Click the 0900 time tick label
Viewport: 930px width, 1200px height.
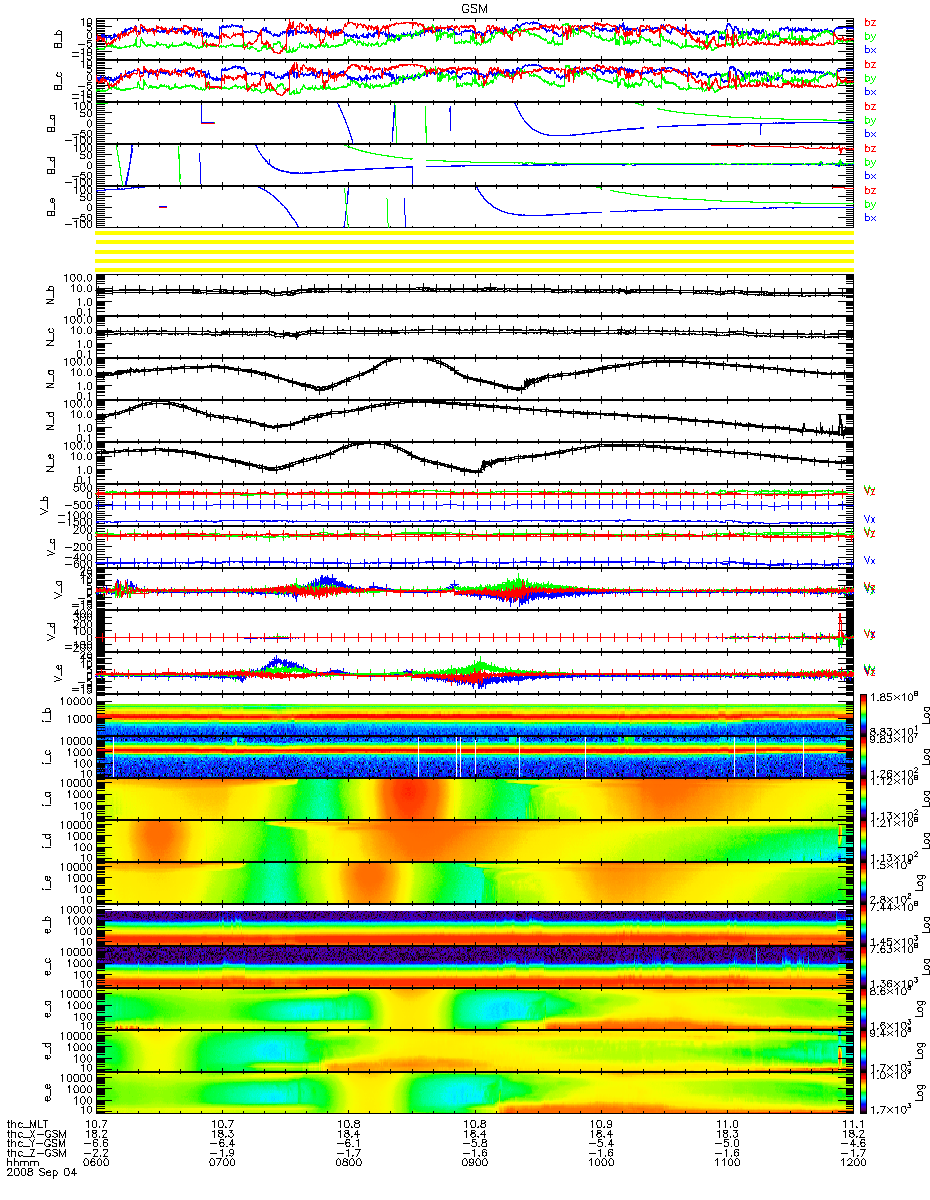coord(475,1163)
